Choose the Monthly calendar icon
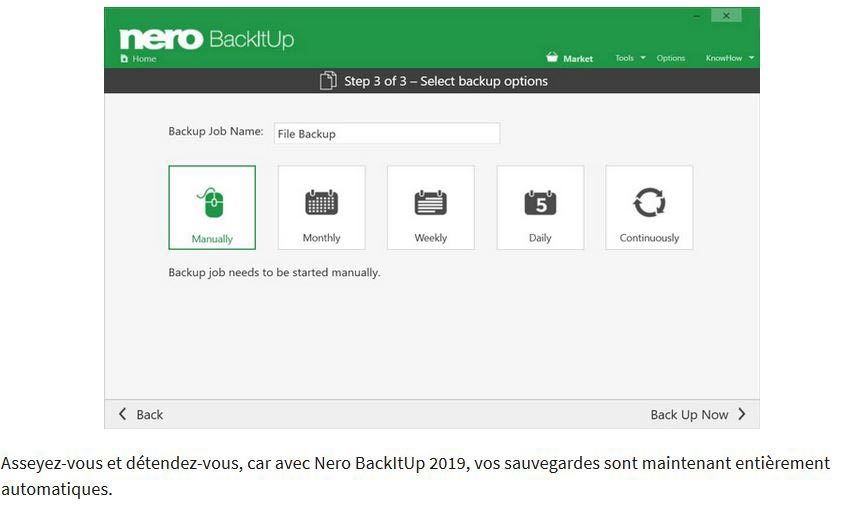 pyautogui.click(x=321, y=202)
